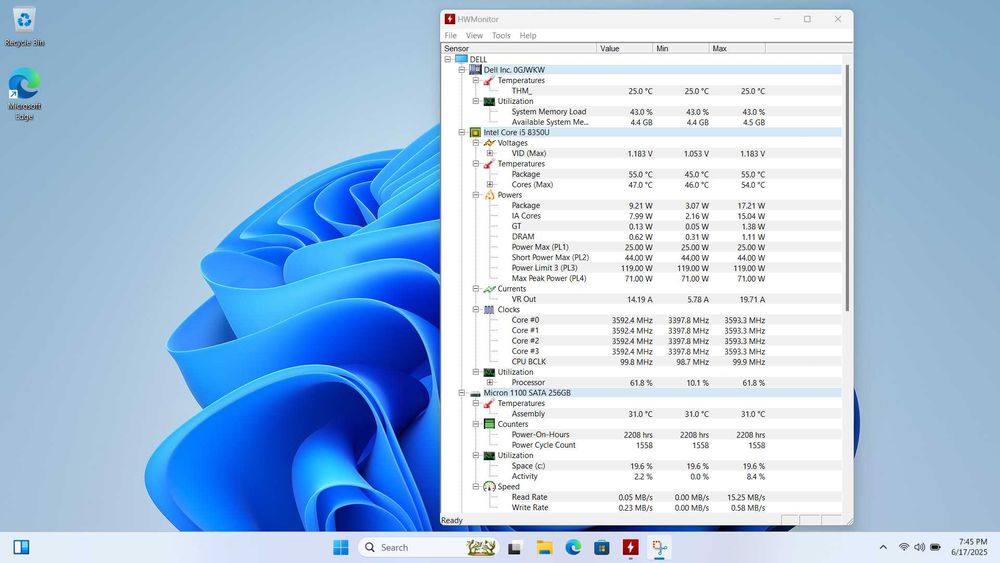Screen dimensions: 1000x563
Task: Click the HWMonitor vertical scrollbar
Action: [x=847, y=188]
